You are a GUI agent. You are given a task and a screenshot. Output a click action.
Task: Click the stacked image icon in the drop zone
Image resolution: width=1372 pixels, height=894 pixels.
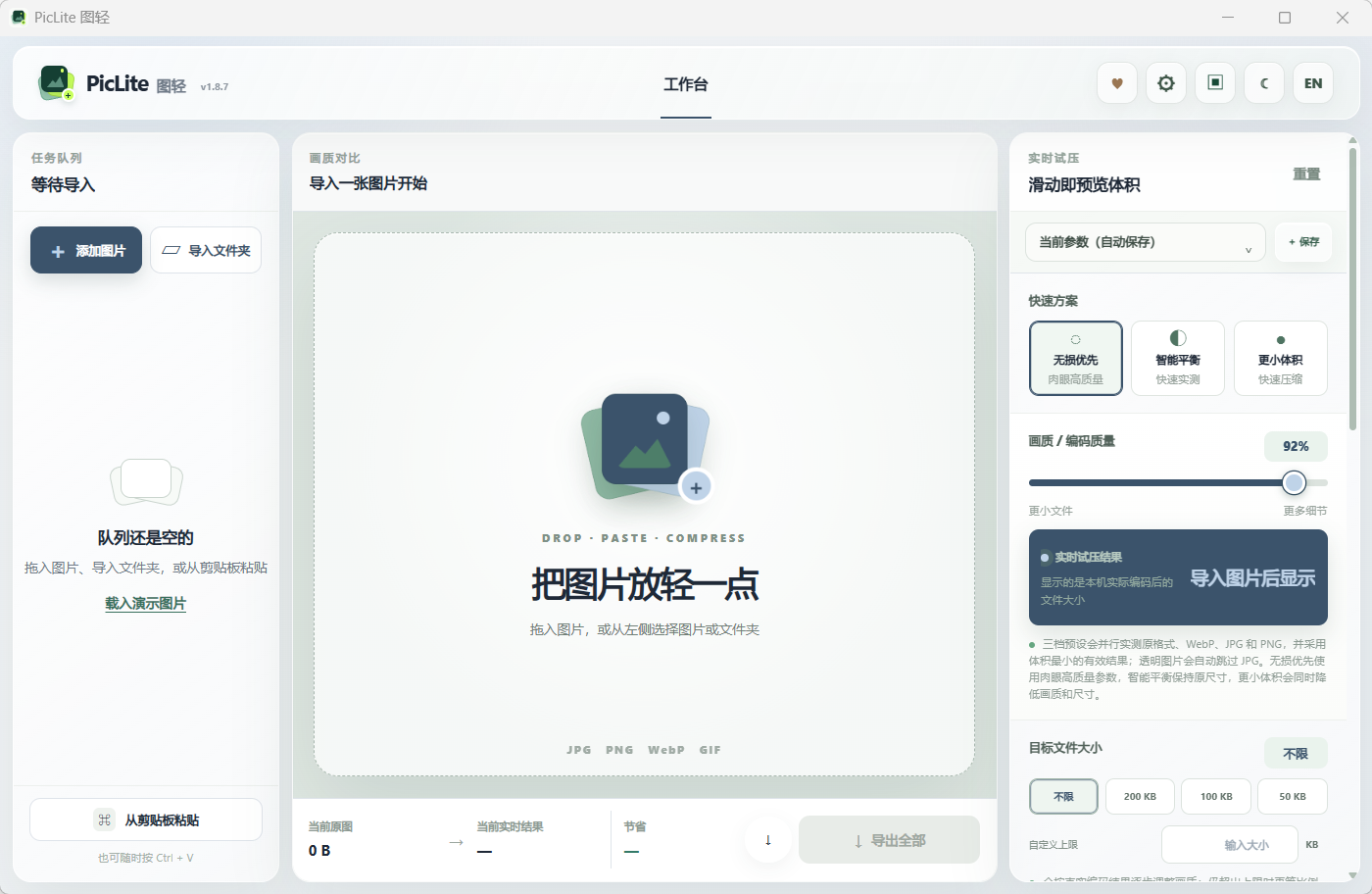(647, 446)
